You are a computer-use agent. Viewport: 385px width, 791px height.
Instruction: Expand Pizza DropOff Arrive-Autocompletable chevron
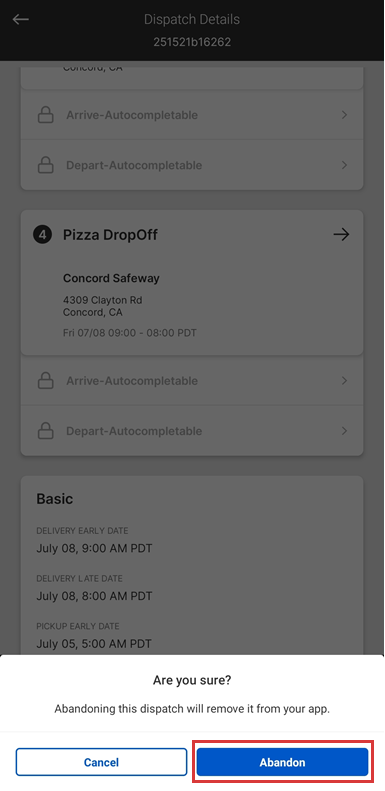[x=345, y=380]
